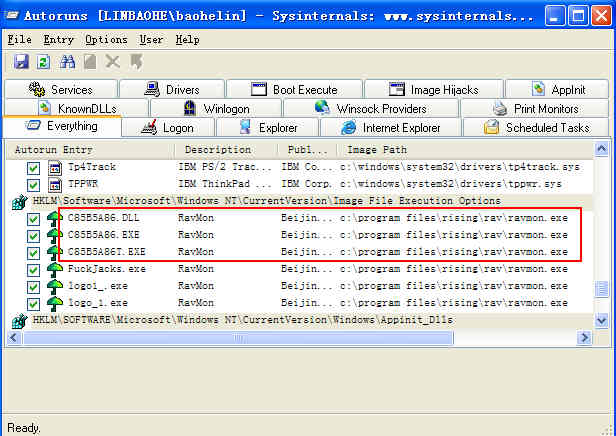The width and height of the screenshot is (616, 436).
Task: Click umbrella icon beside C85B5A86T.EXE
Action: pyautogui.click(x=55, y=253)
